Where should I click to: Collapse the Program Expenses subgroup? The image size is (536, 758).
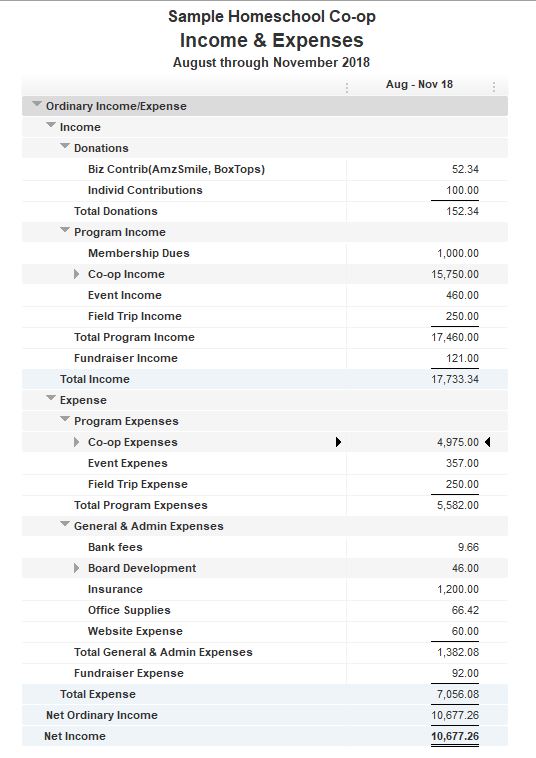[x=65, y=419]
